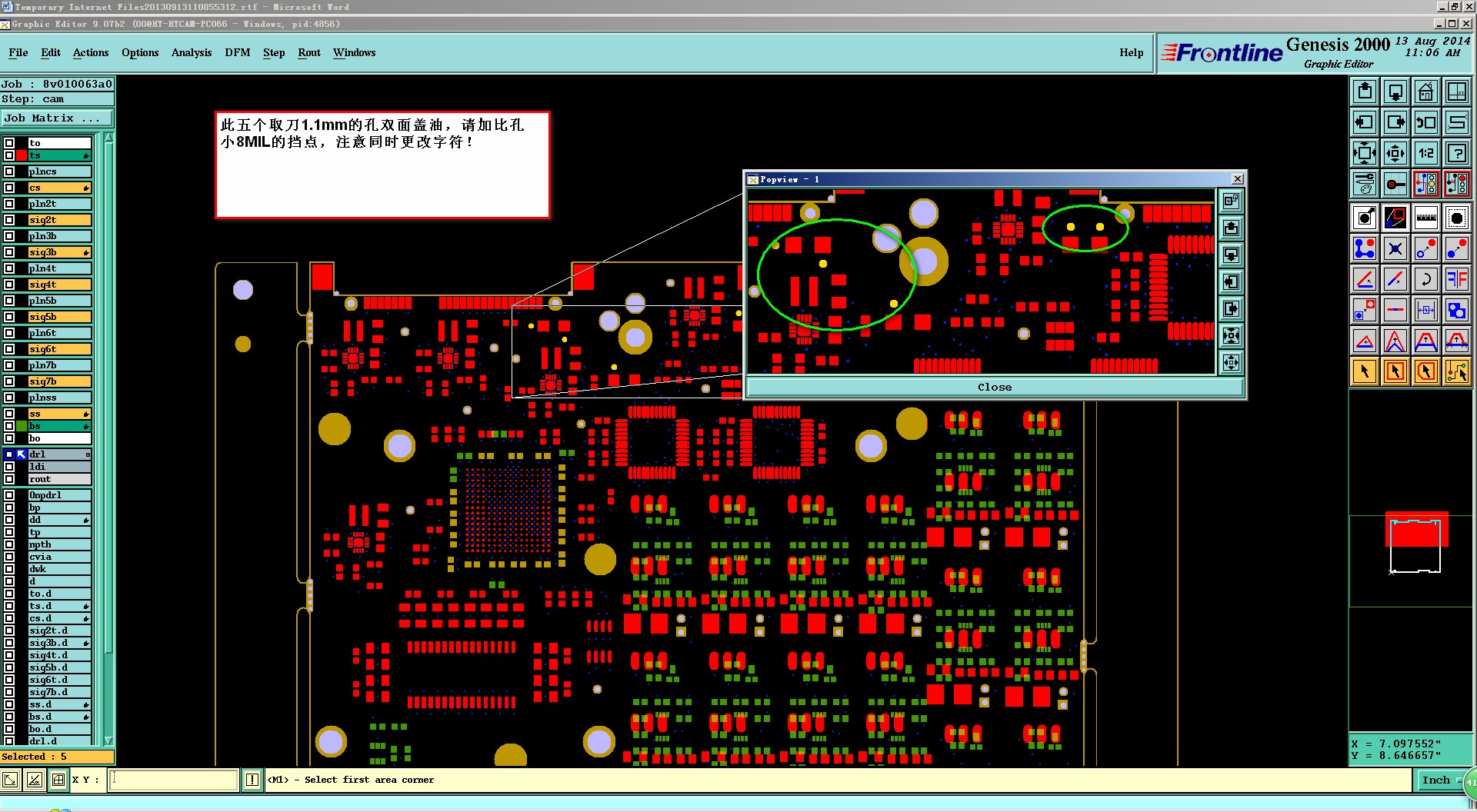Open the DFM menu

click(238, 52)
